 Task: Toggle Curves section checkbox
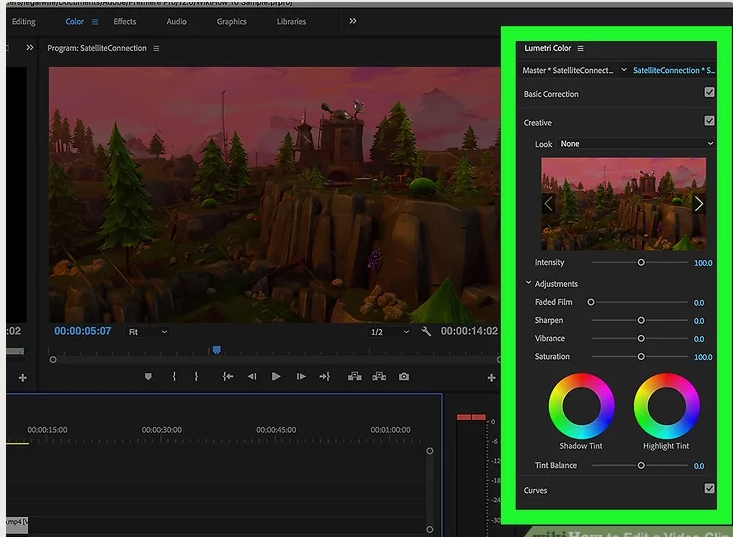tap(709, 488)
